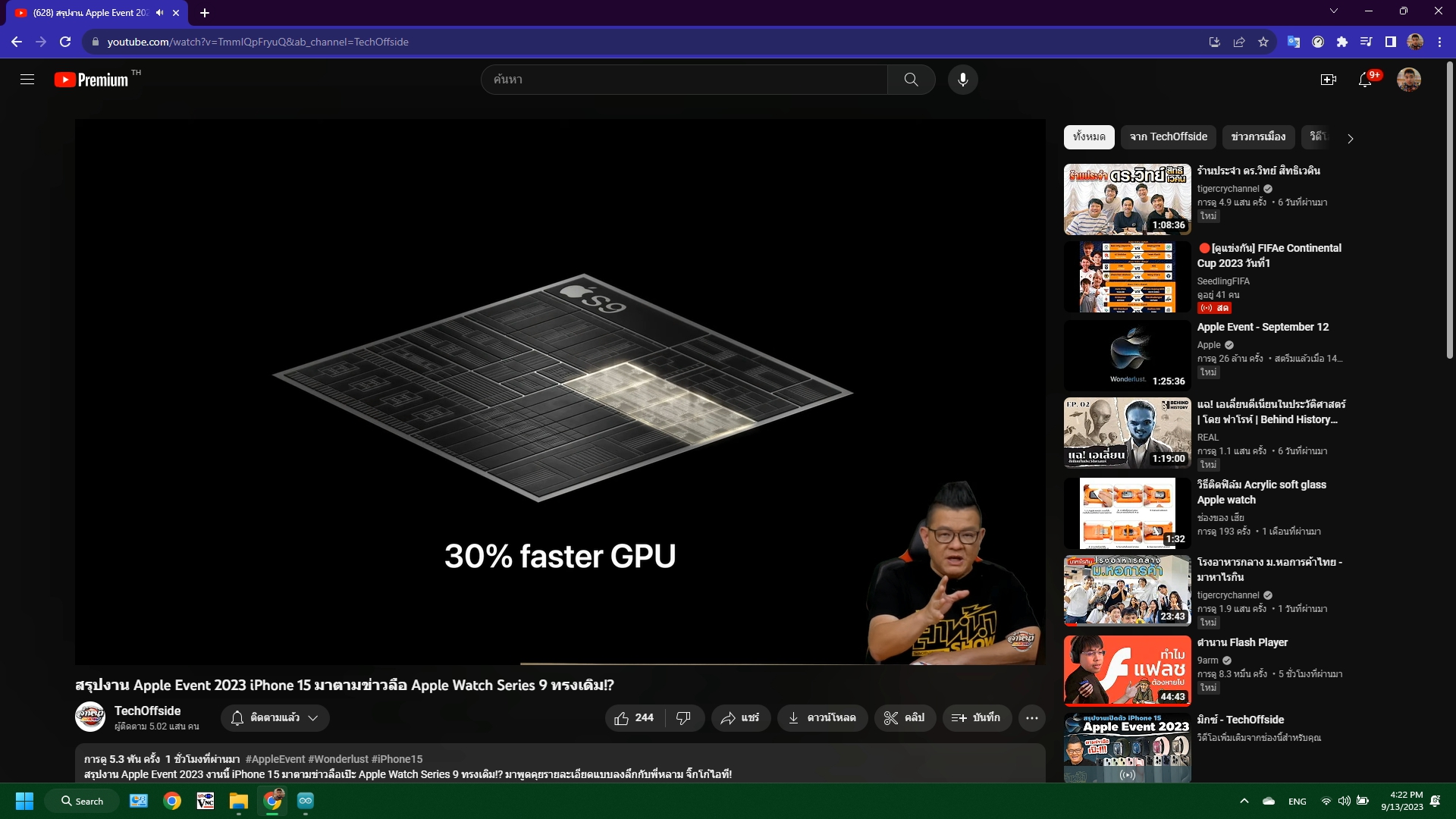The image size is (1456, 819).
Task: Open Google Translate extension icon
Action: coord(1294,42)
